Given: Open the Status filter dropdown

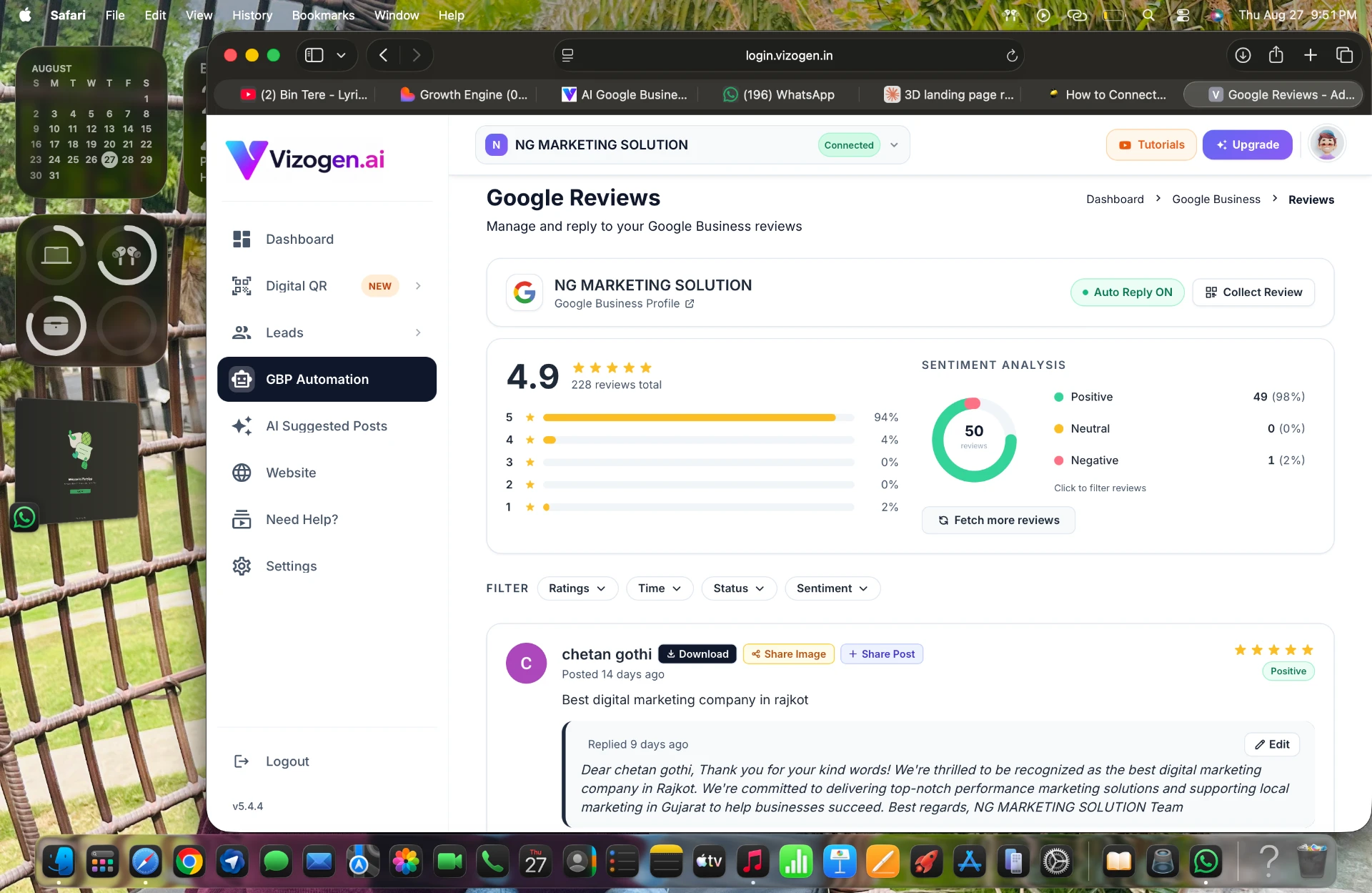Looking at the screenshot, I should [739, 588].
